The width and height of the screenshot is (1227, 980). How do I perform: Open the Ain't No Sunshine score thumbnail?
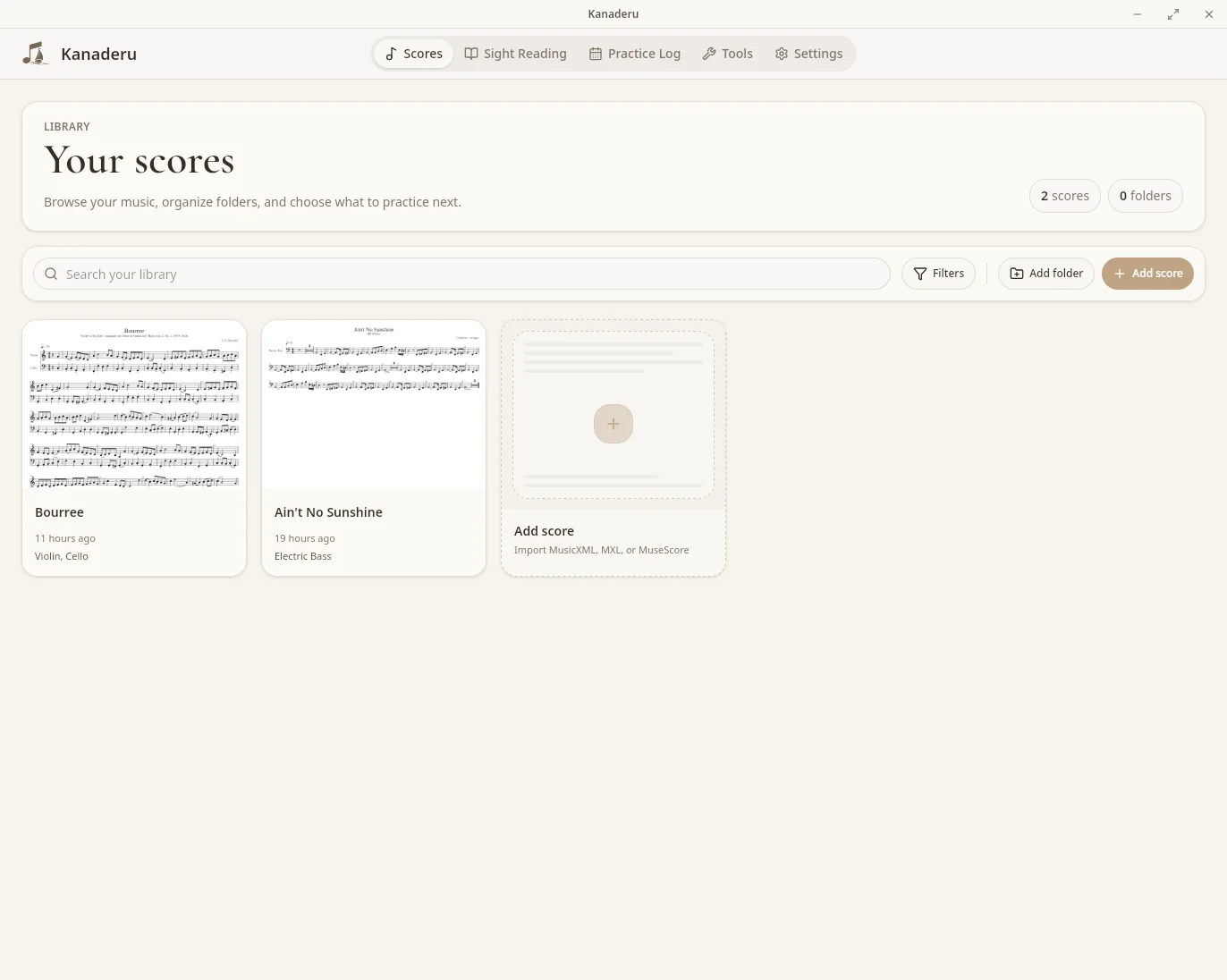[374, 405]
